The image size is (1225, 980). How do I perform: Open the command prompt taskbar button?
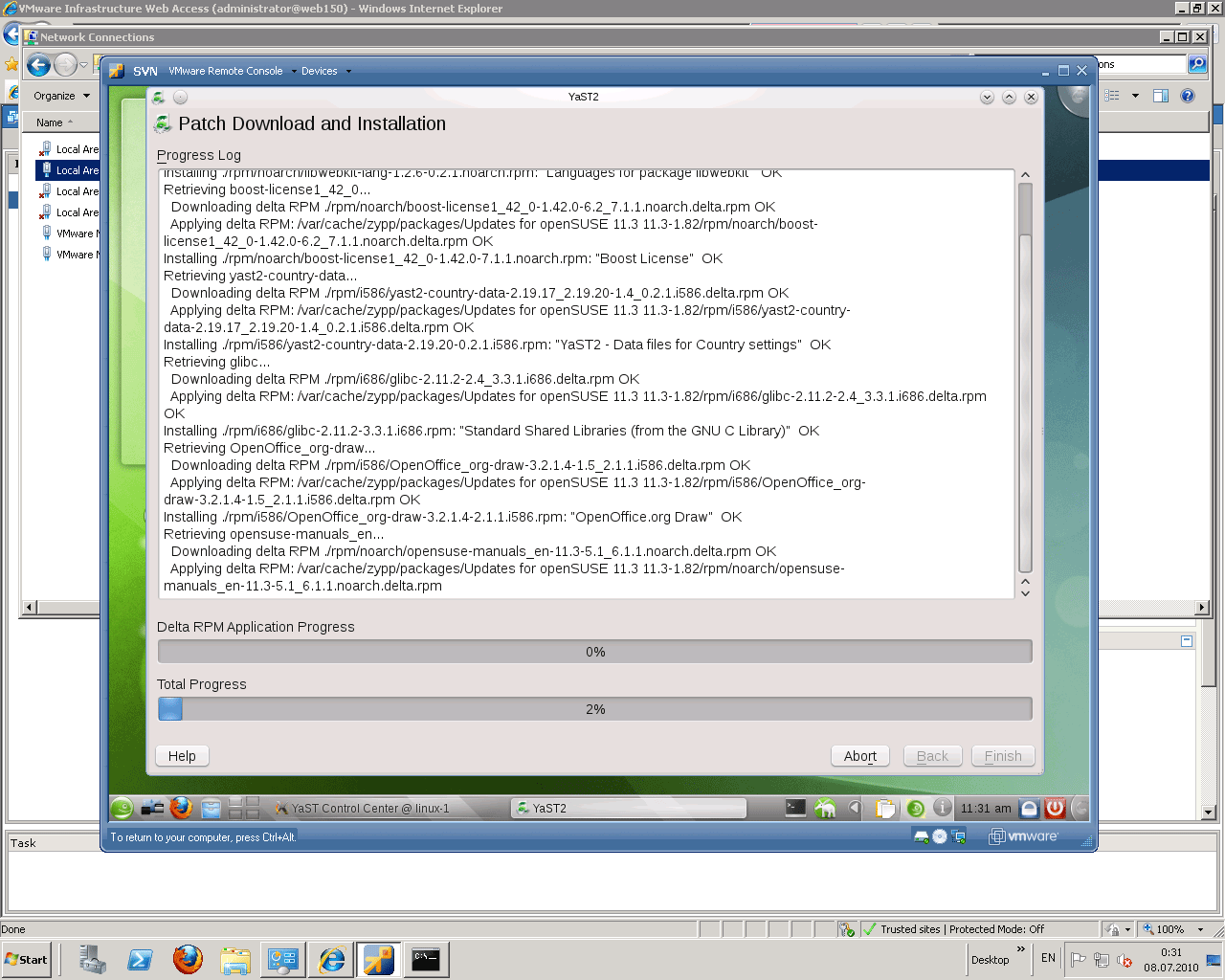coord(426,959)
